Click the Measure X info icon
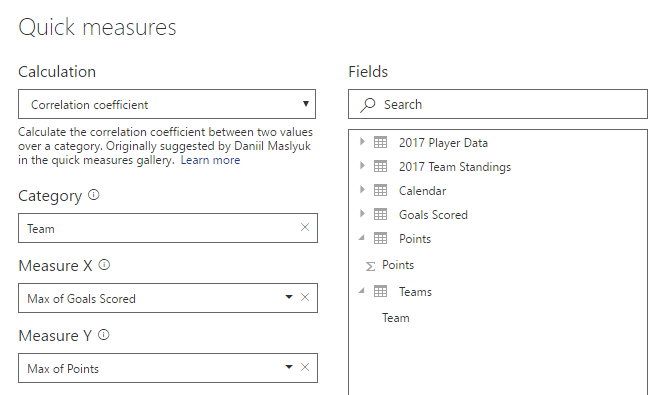Image resolution: width=655 pixels, height=395 pixels. coord(104,265)
